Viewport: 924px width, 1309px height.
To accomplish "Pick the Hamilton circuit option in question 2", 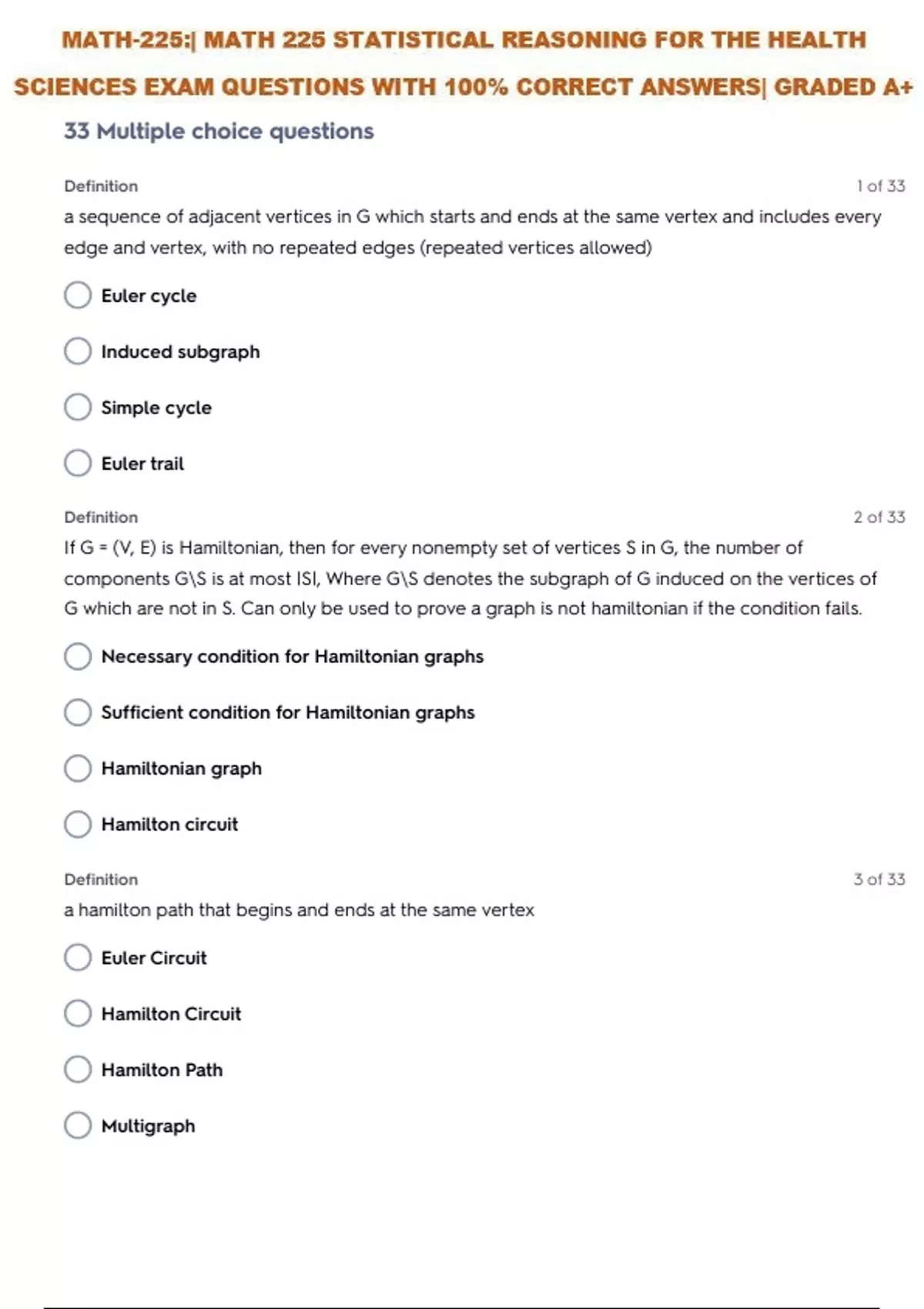I will click(78, 824).
